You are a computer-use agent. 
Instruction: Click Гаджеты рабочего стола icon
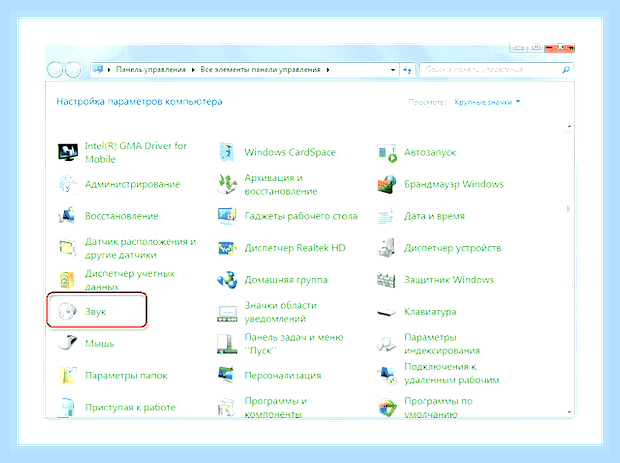227,216
